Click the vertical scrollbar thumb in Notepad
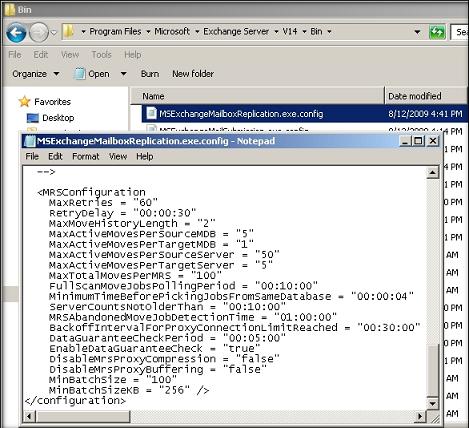The height and width of the screenshot is (428, 469). [x=432, y=370]
